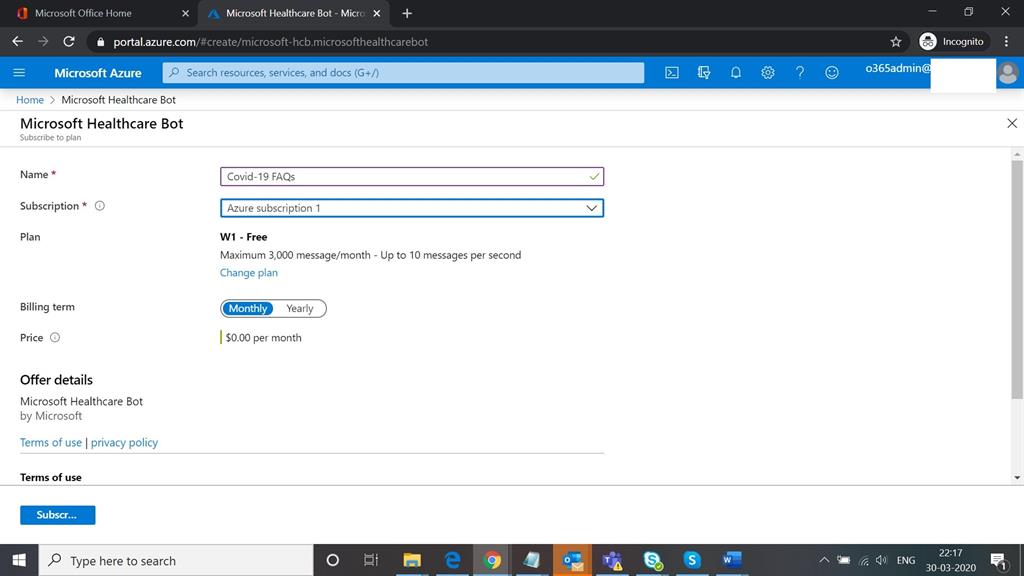Open the Subscription dropdown
The image size is (1024, 576).
click(592, 208)
